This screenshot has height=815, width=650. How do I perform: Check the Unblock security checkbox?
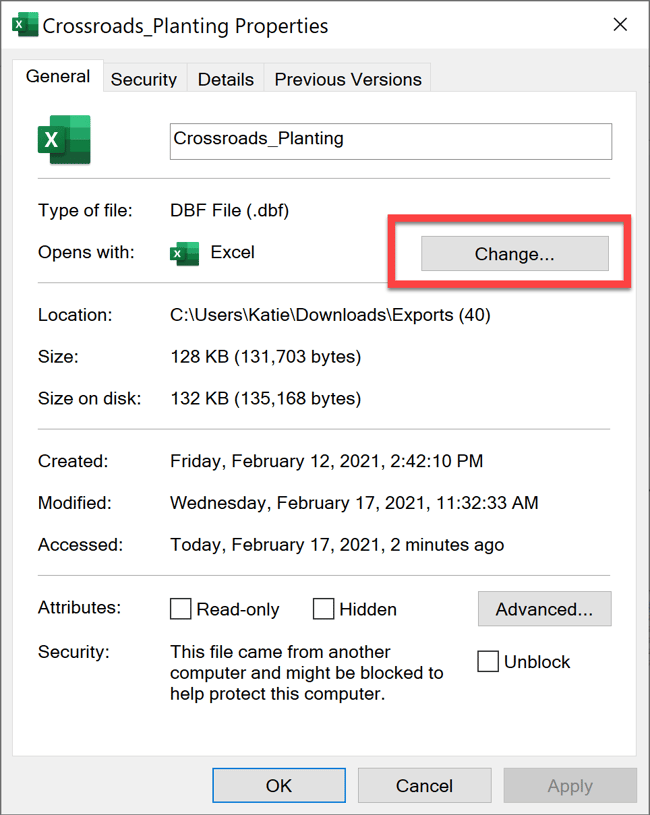(x=488, y=661)
